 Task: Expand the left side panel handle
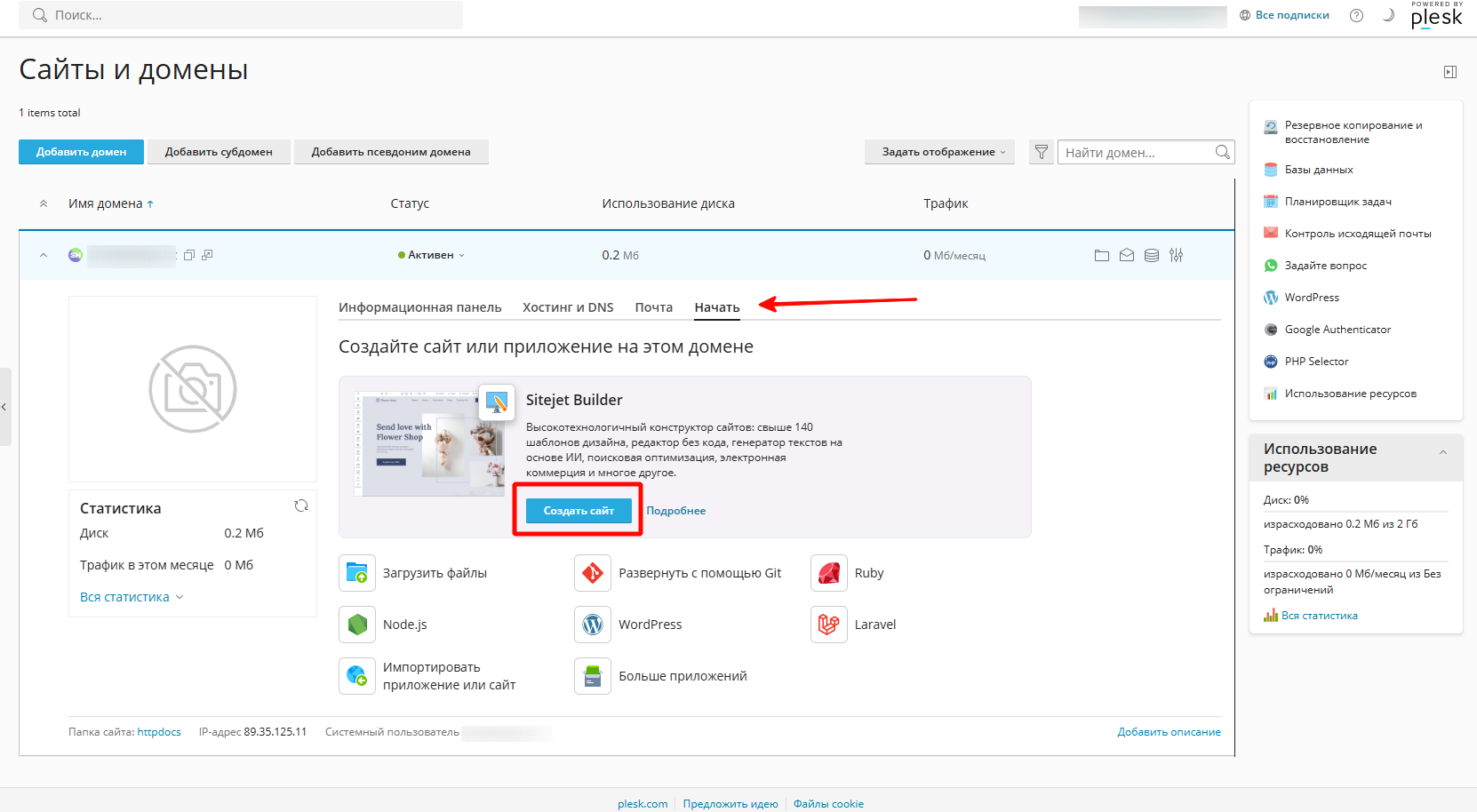(x=4, y=407)
